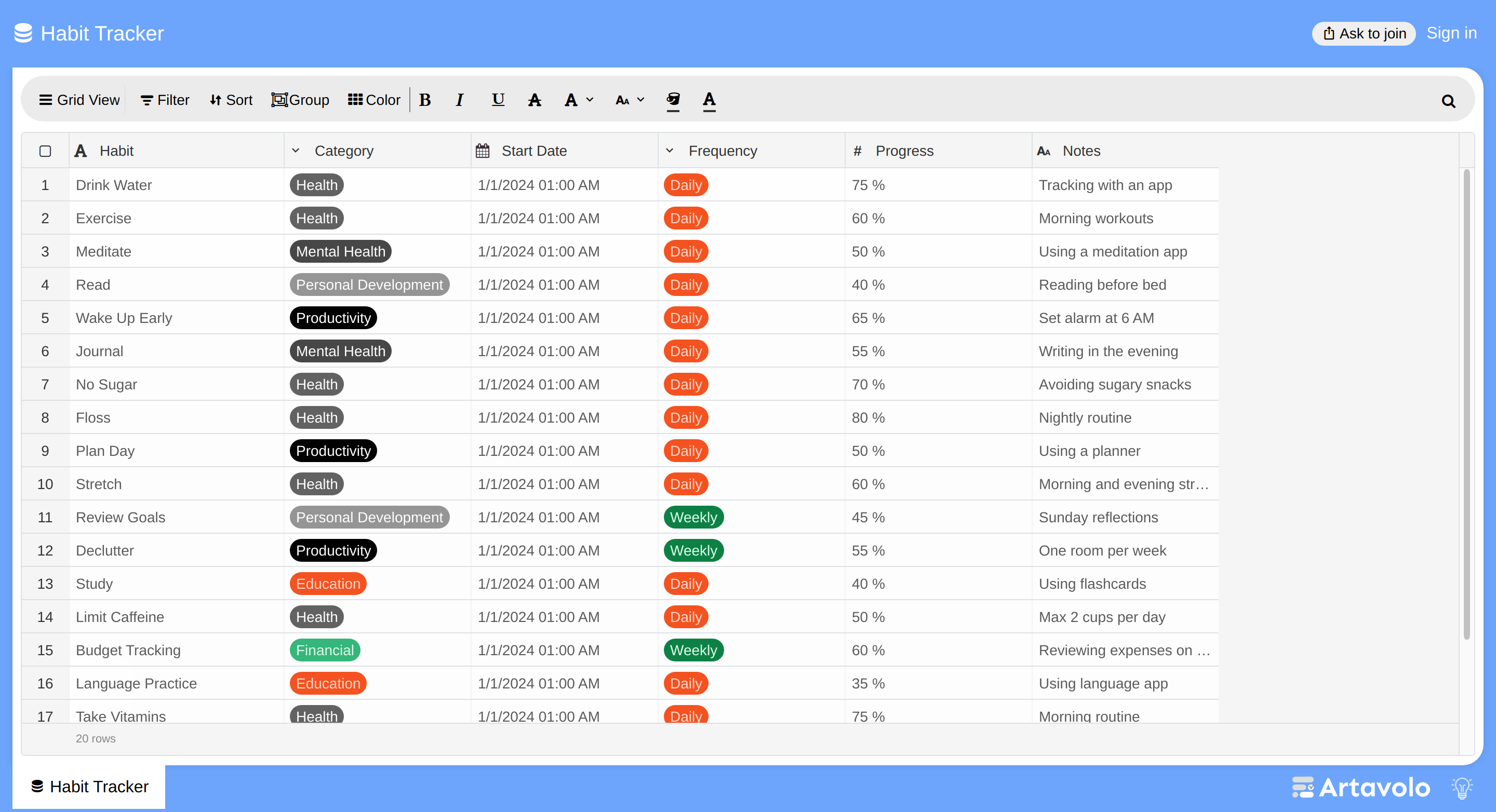
Task: Open the Grid View menu
Action: click(x=79, y=100)
